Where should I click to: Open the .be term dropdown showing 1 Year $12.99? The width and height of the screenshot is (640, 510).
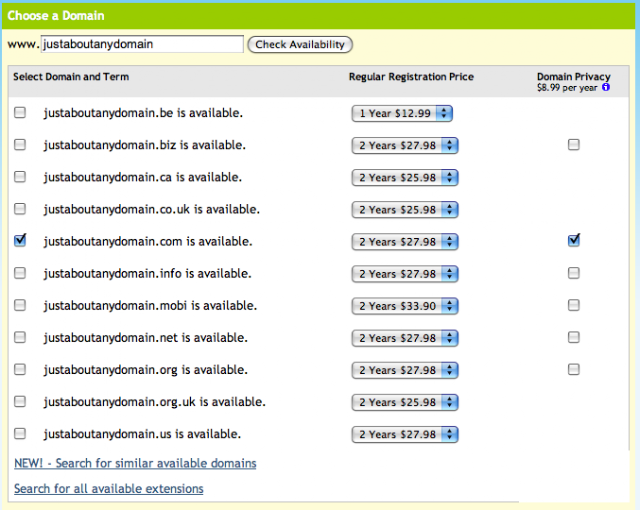(x=402, y=113)
